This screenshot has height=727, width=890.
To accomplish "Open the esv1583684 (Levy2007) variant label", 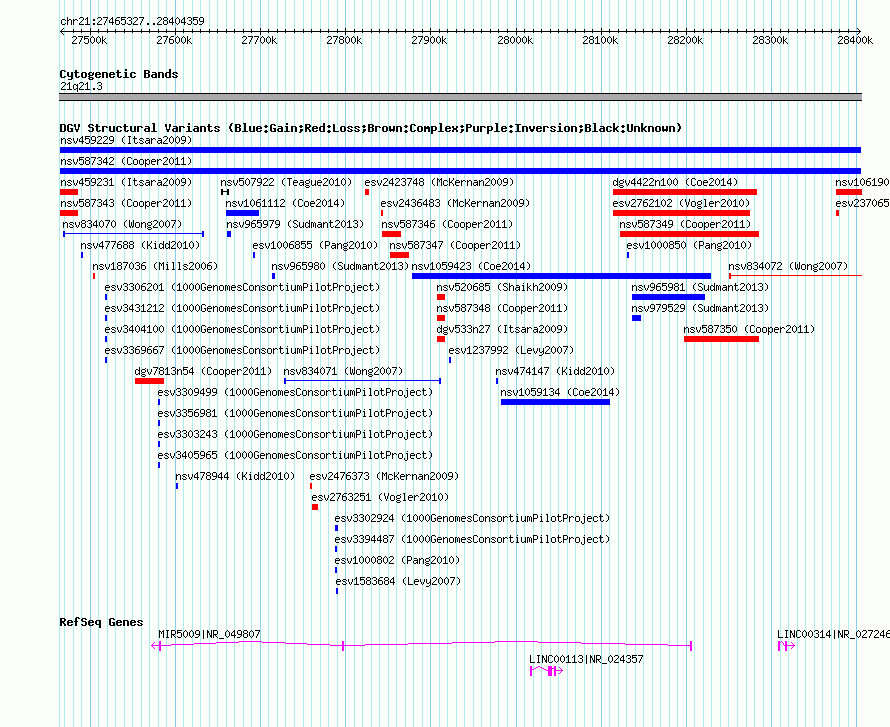I will click(398, 581).
